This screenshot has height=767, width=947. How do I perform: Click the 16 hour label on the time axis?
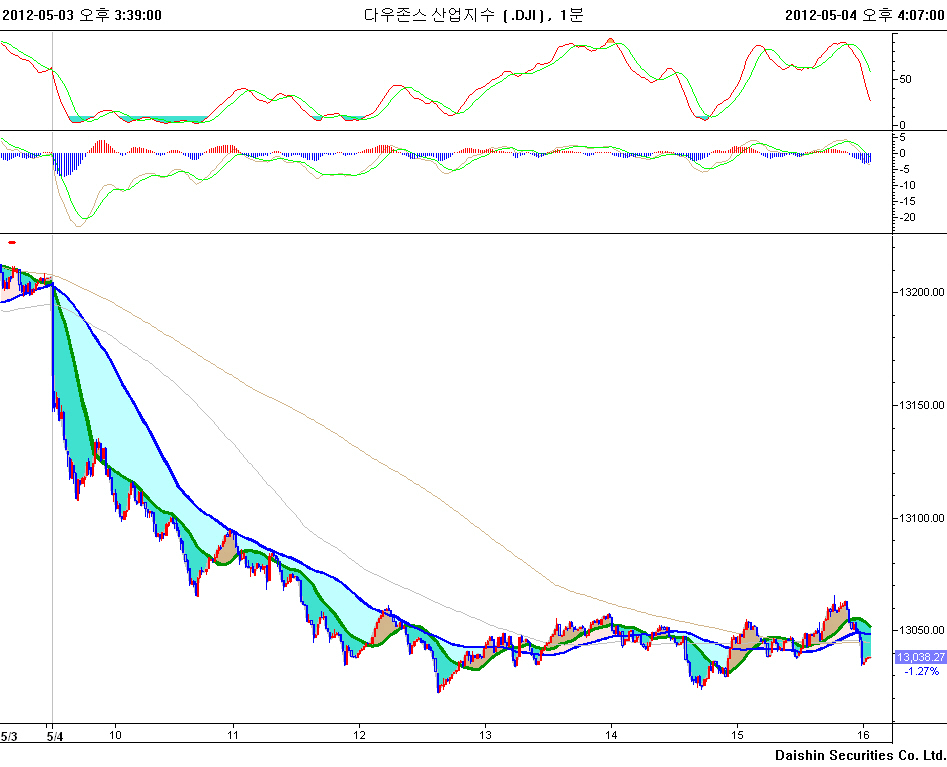[862, 734]
